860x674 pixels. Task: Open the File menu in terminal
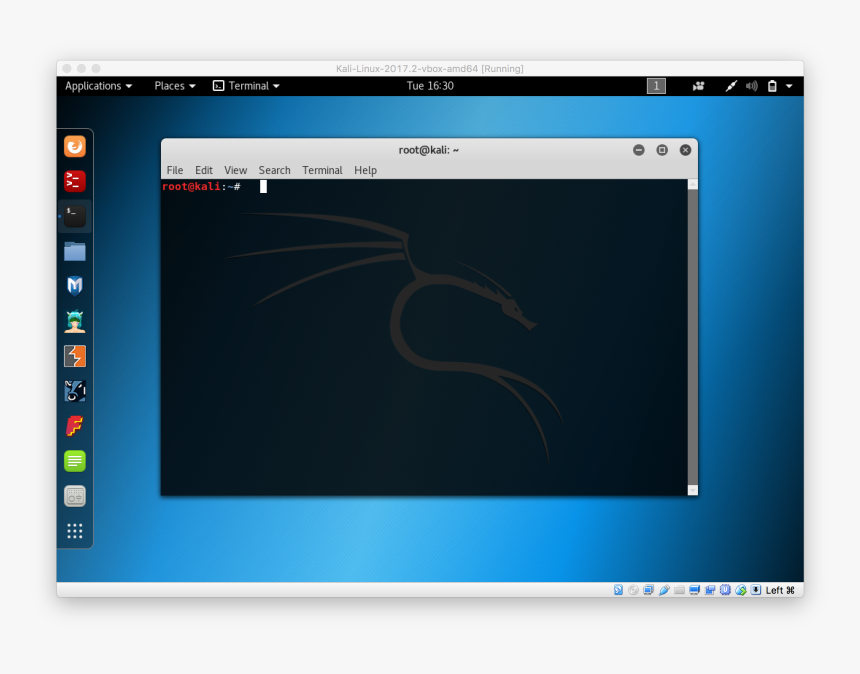(x=175, y=170)
